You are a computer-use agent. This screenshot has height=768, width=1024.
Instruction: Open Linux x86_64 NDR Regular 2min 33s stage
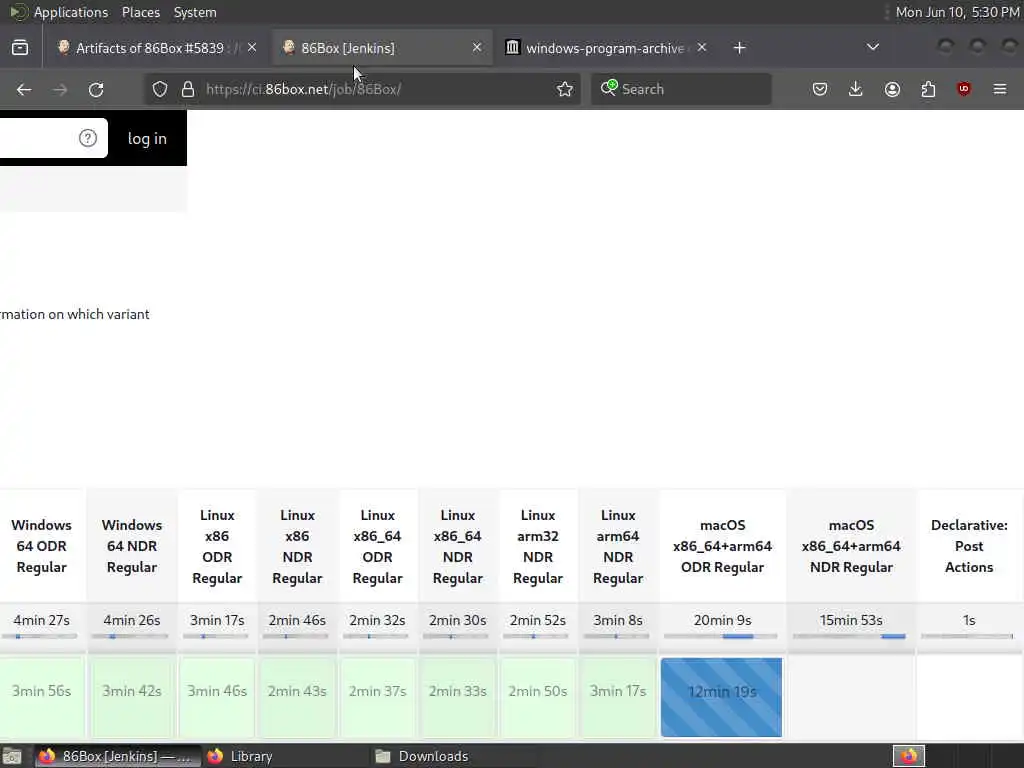click(x=458, y=697)
